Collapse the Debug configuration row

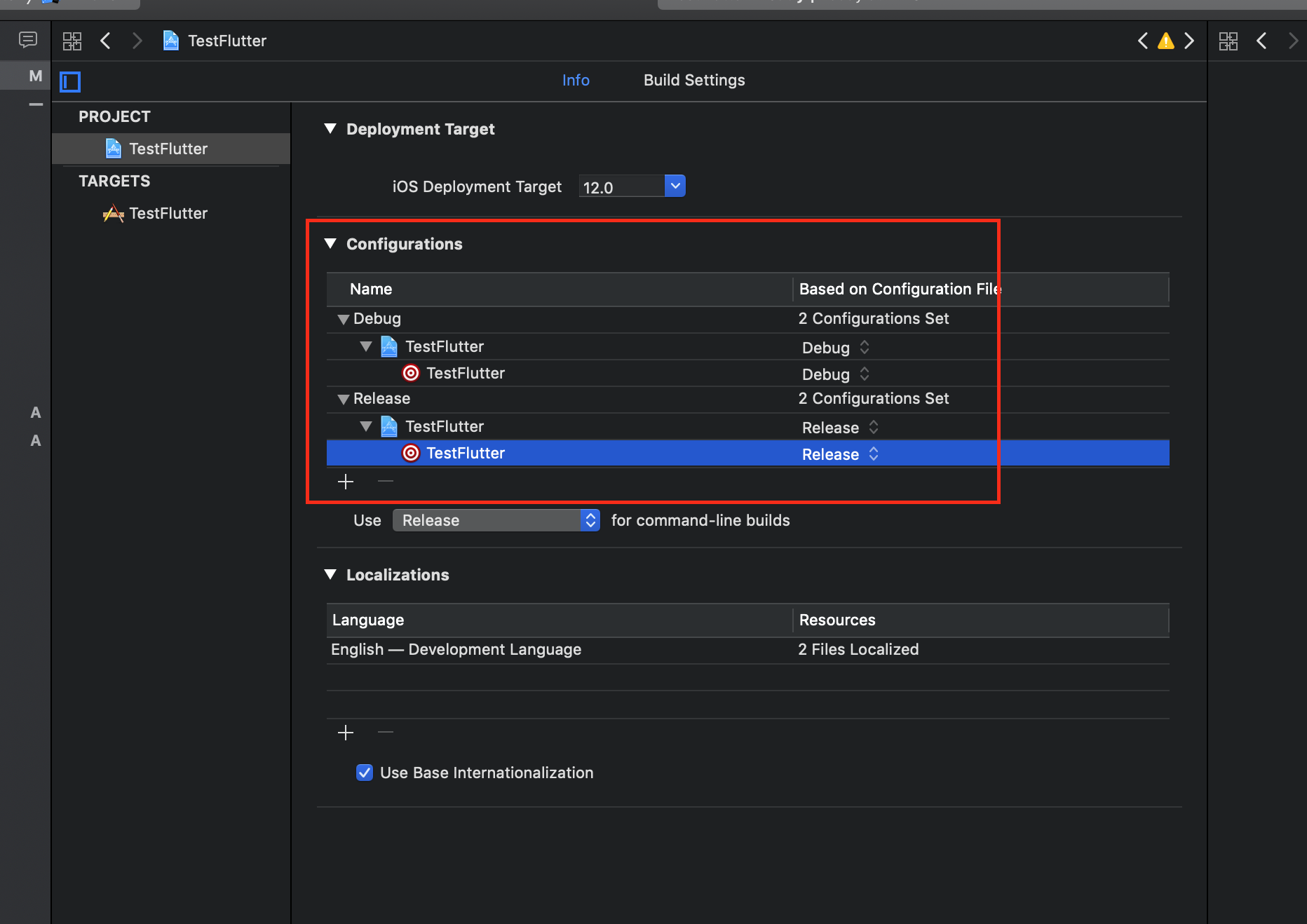coord(343,319)
